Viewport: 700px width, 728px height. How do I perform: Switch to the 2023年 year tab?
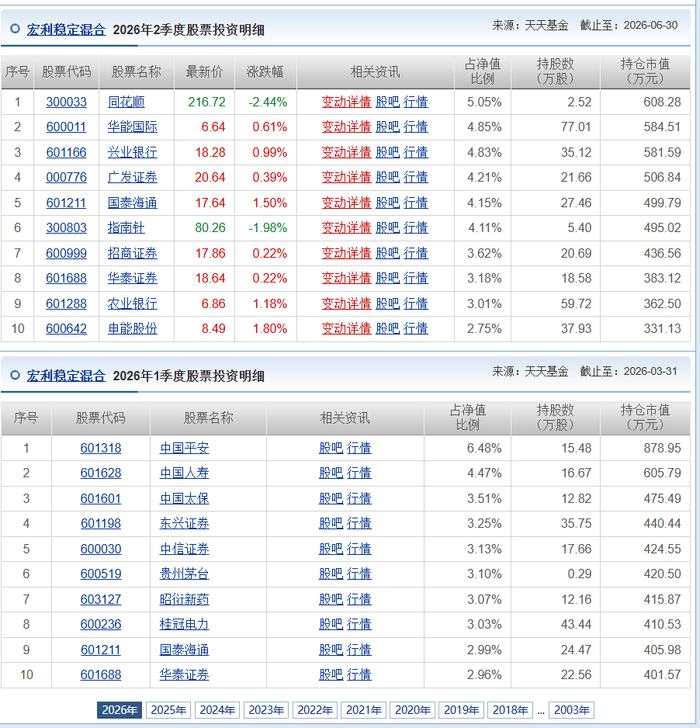pos(266,710)
